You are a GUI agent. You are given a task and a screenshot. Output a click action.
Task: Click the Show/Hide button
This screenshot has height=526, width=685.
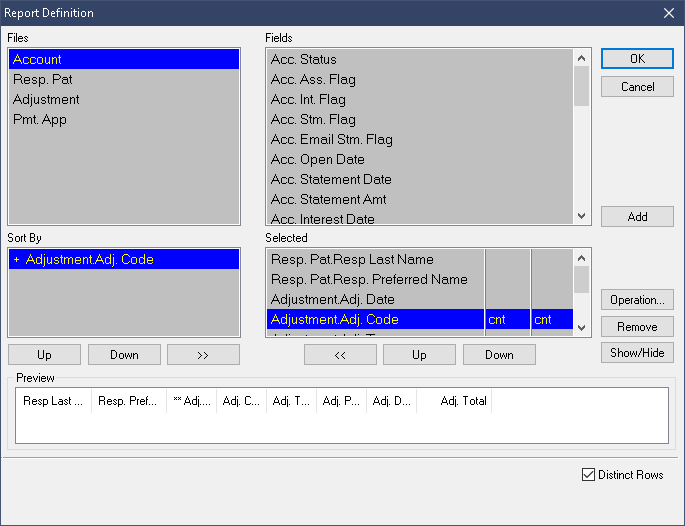pyautogui.click(x=637, y=353)
